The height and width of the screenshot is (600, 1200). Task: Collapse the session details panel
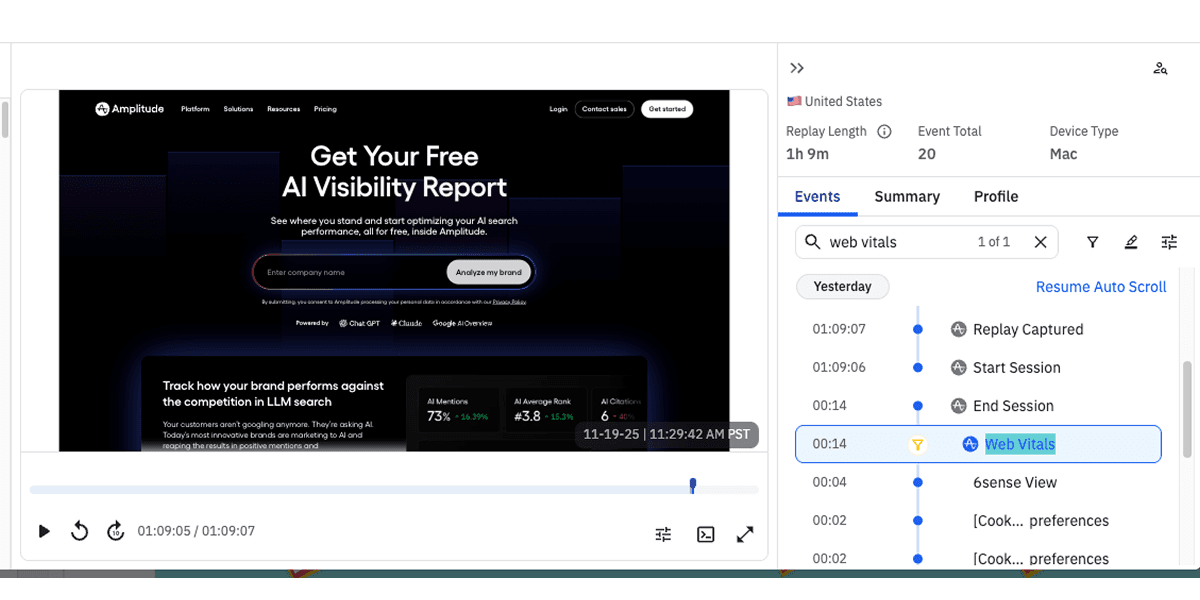[x=797, y=68]
